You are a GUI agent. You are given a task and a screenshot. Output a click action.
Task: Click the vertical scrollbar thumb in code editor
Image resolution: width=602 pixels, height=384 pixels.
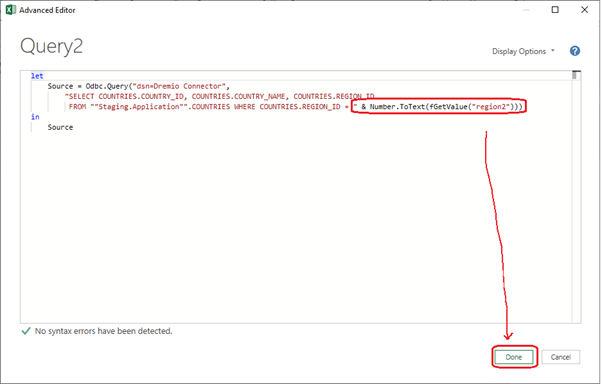[x=575, y=75]
